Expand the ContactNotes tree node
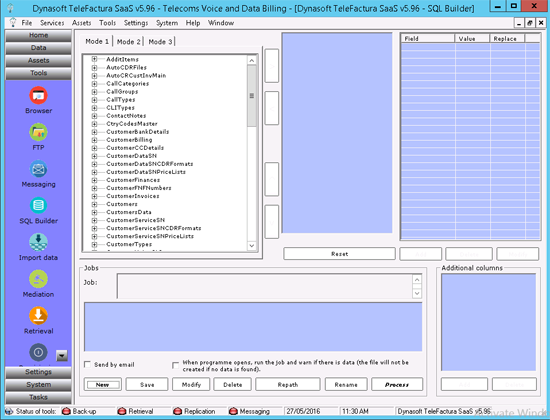 (x=94, y=115)
